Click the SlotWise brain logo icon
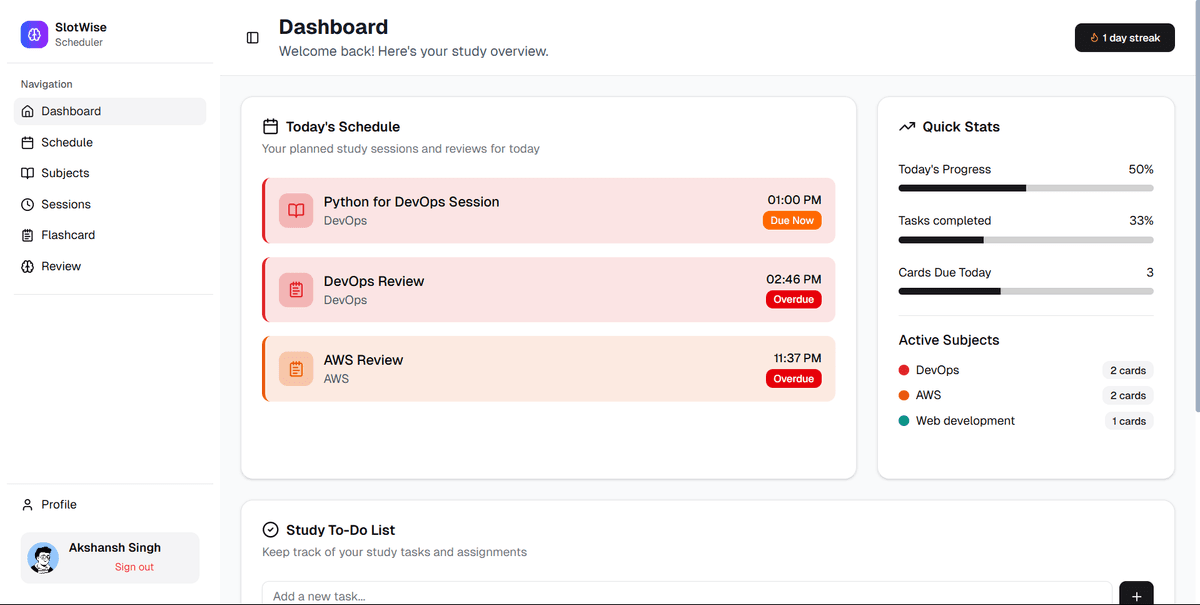Screen dimensions: 1200x605 tap(34, 35)
